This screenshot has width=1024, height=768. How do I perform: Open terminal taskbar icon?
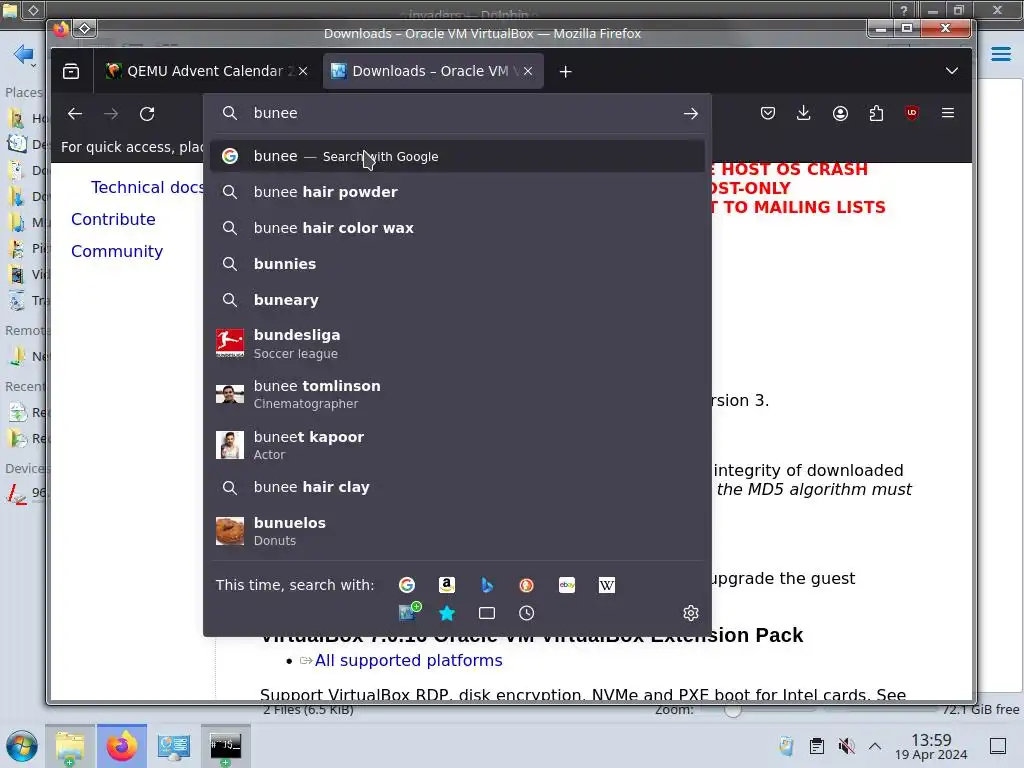point(225,746)
